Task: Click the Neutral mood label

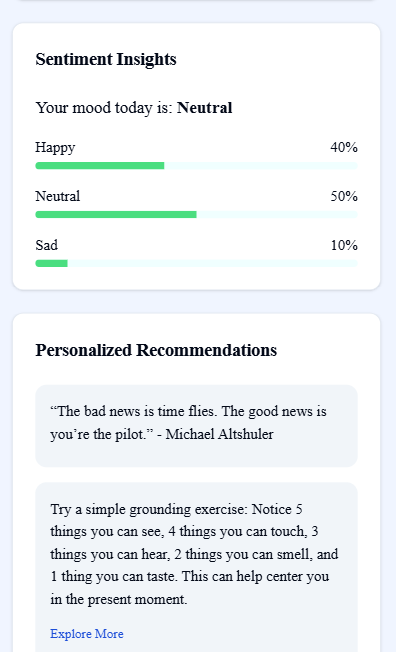Action: (x=58, y=196)
